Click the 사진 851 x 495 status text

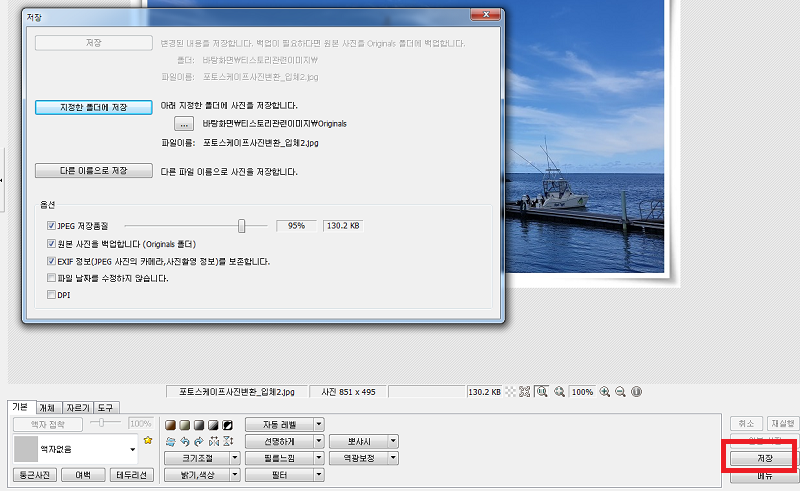point(348,392)
